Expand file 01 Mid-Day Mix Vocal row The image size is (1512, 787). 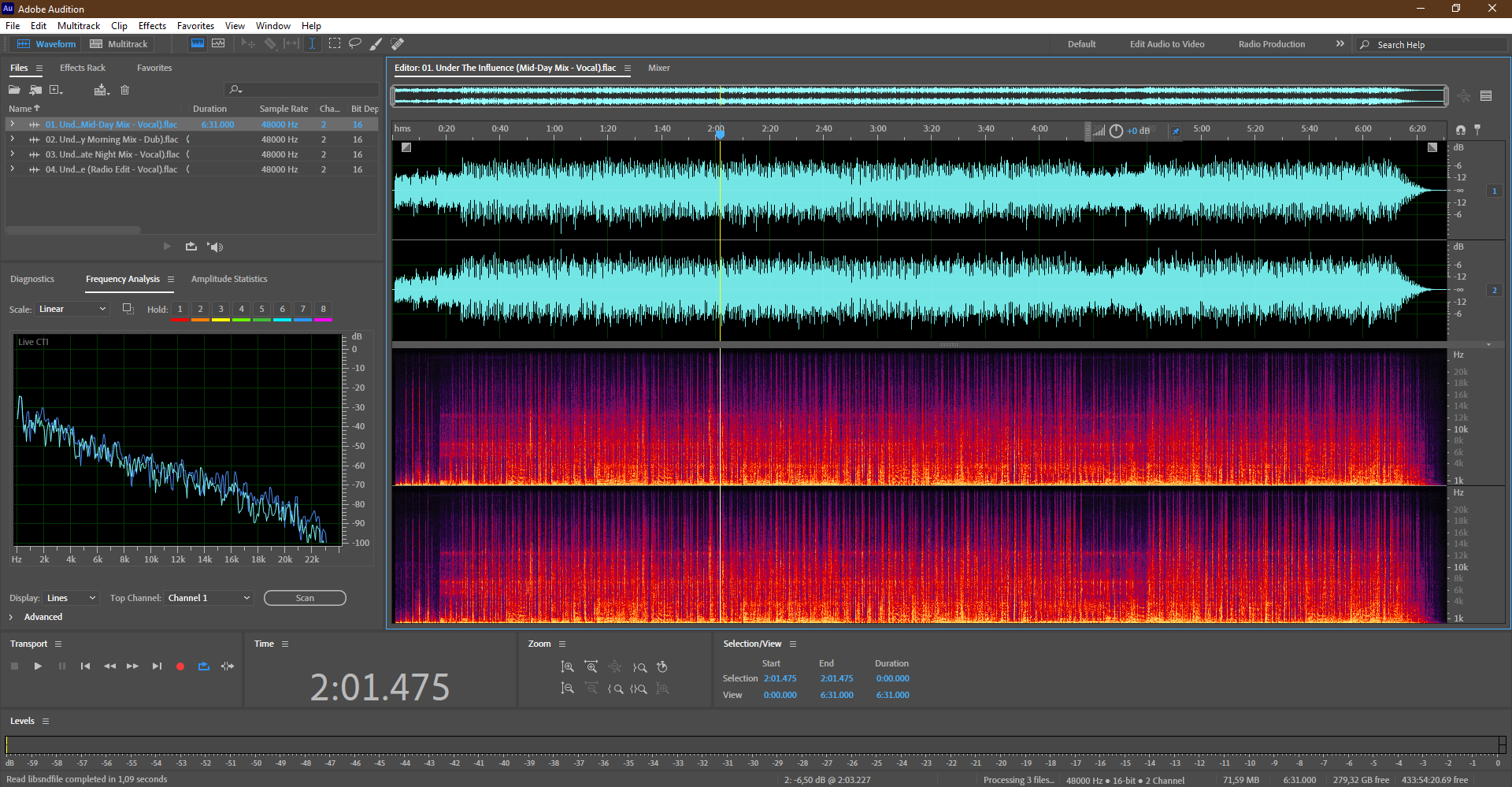pos(12,124)
